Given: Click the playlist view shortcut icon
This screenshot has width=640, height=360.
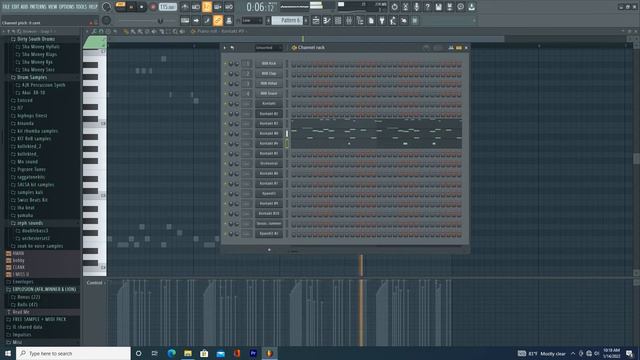Looking at the screenshot, I should click(316, 20).
